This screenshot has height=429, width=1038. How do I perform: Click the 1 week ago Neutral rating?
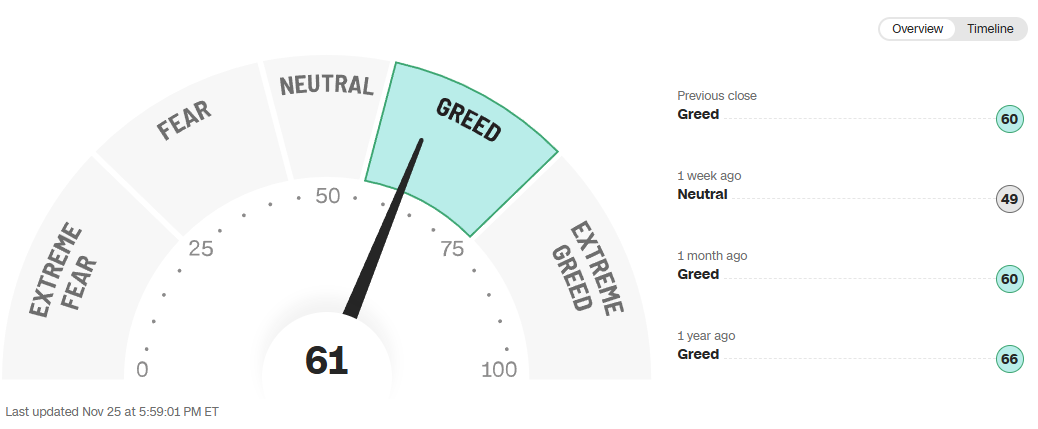(702, 194)
